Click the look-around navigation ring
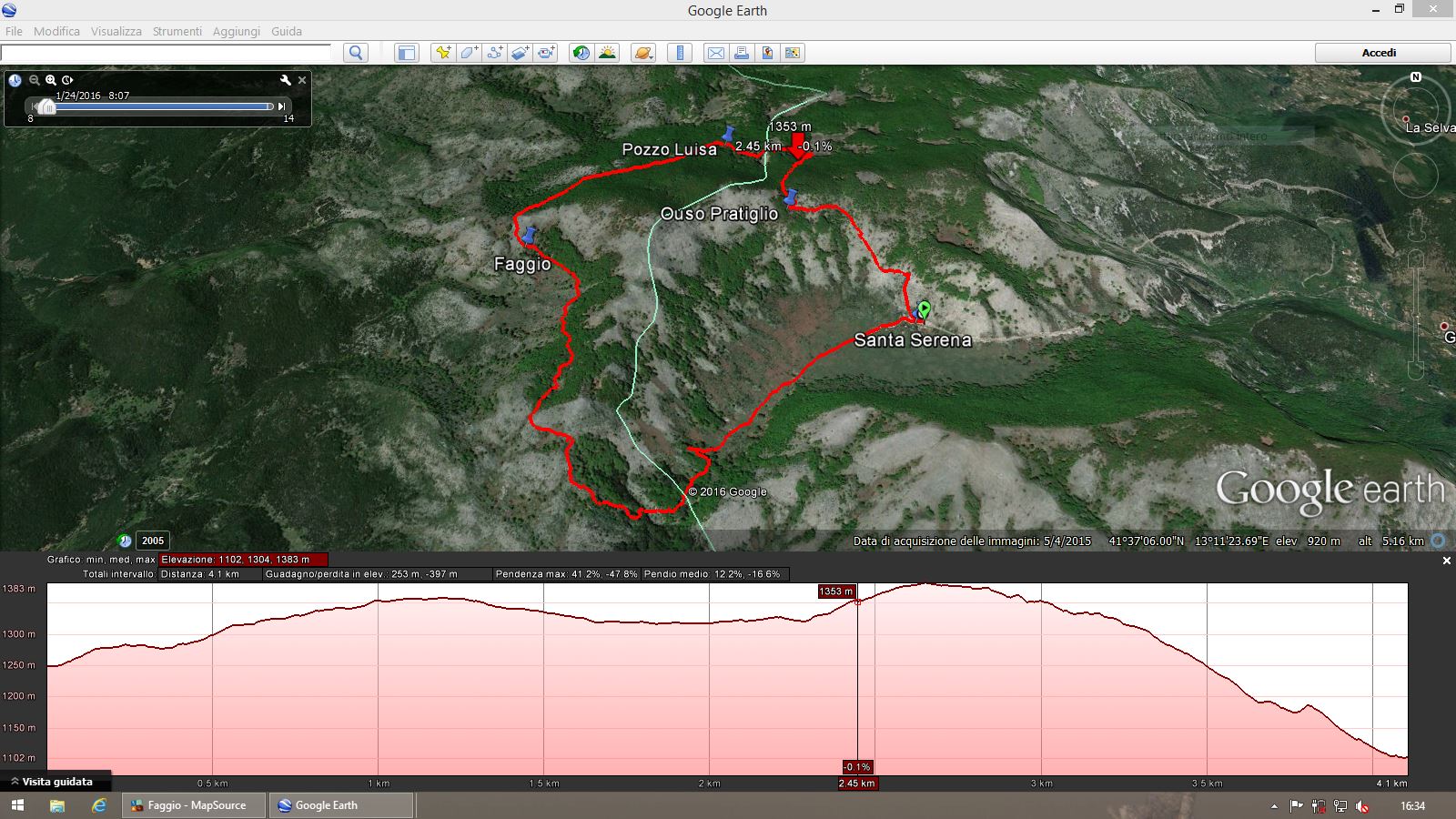This screenshot has height=819, width=1456. (x=1415, y=110)
